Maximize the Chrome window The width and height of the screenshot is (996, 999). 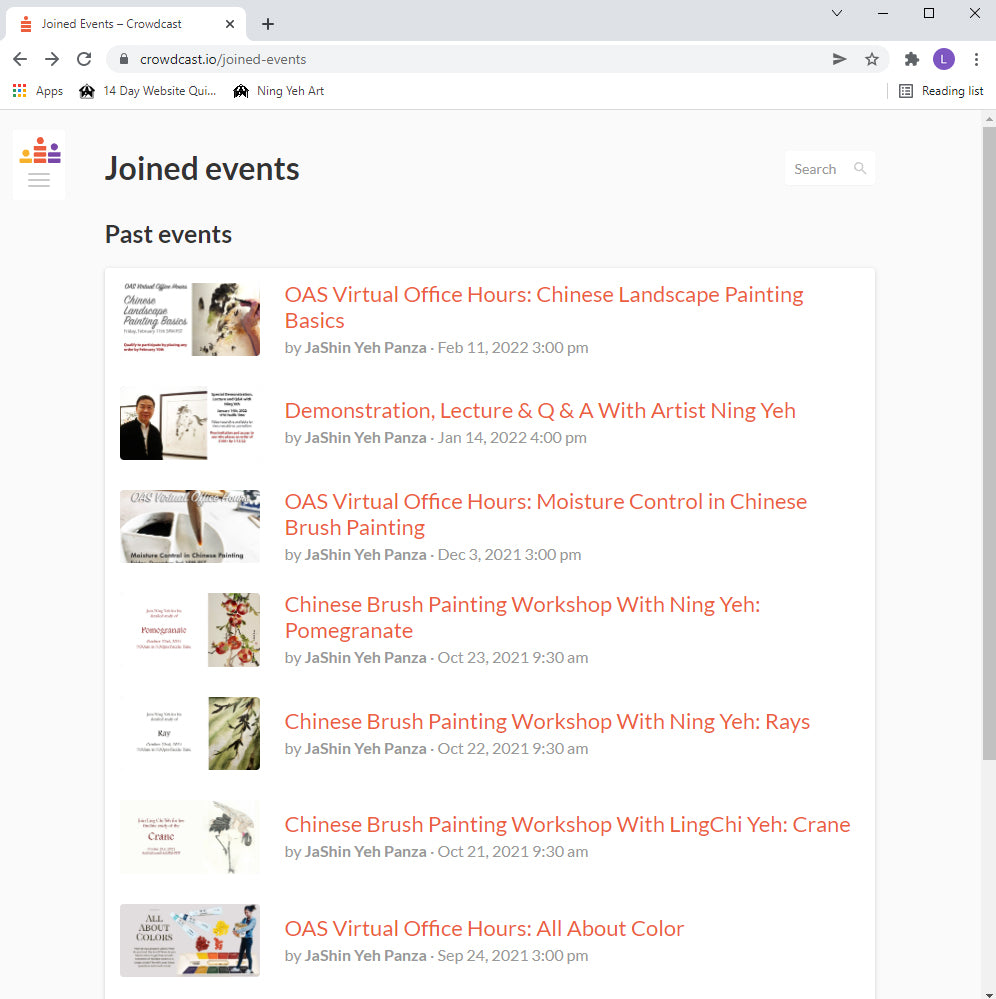[x=929, y=13]
